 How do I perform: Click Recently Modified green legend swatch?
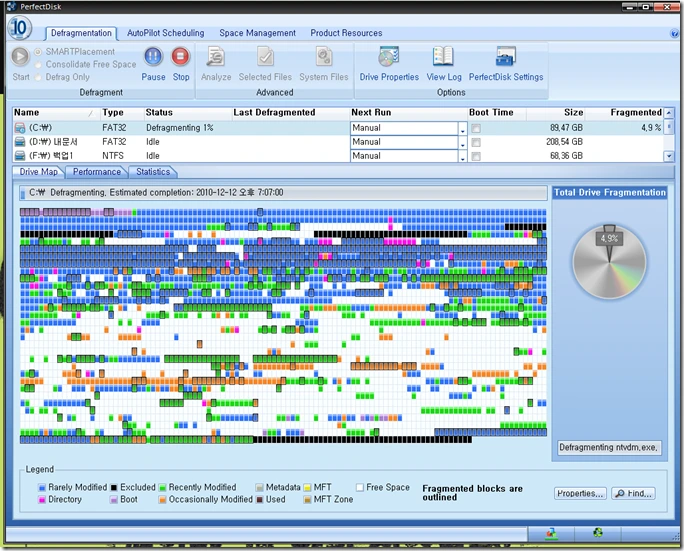coord(162,488)
